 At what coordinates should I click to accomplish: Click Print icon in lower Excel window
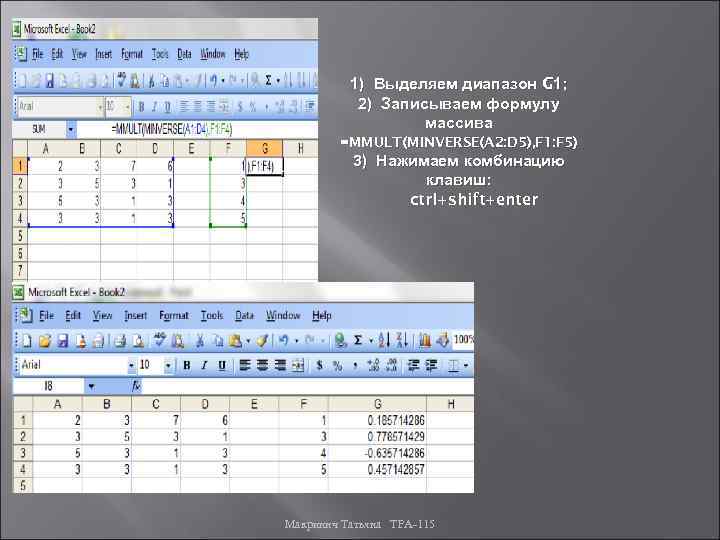pyautogui.click(x=120, y=341)
